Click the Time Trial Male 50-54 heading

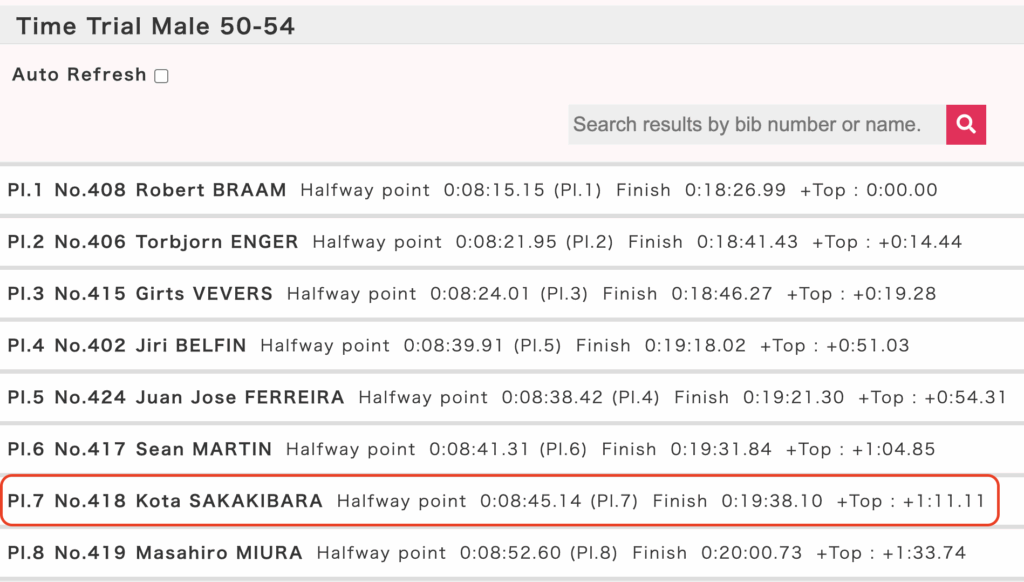(x=155, y=26)
